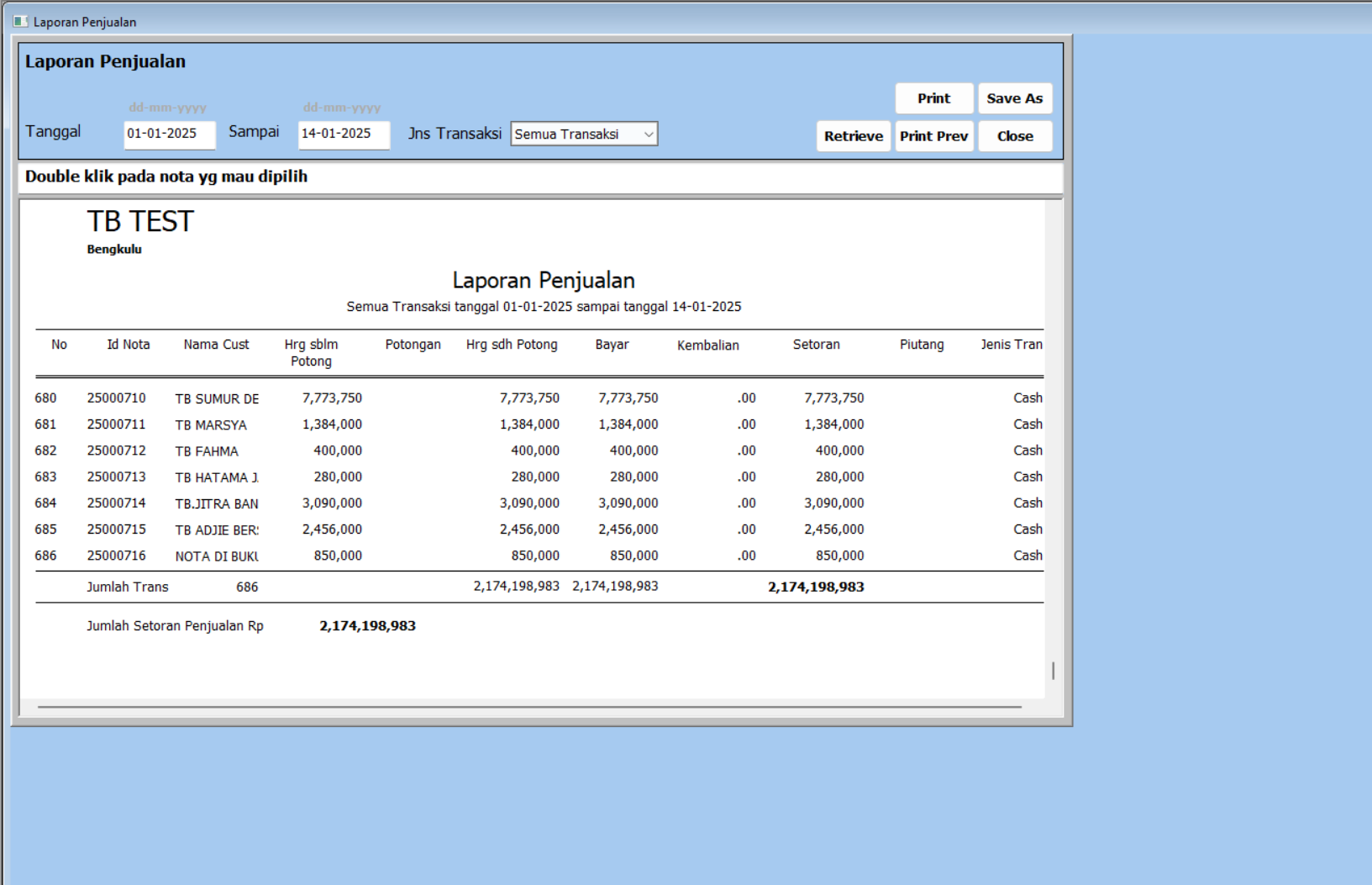Screen dimensions: 1372x885
Task: Select nota row 25000710 TB SUMUR
Action: (x=217, y=398)
